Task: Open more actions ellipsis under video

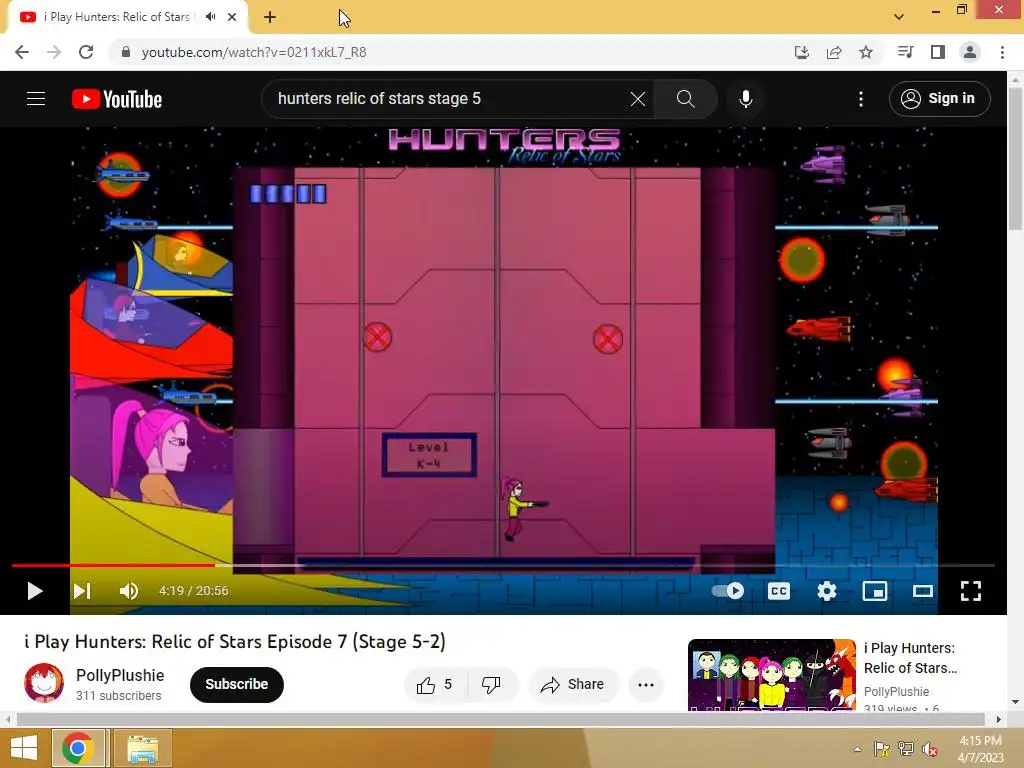Action: 646,684
